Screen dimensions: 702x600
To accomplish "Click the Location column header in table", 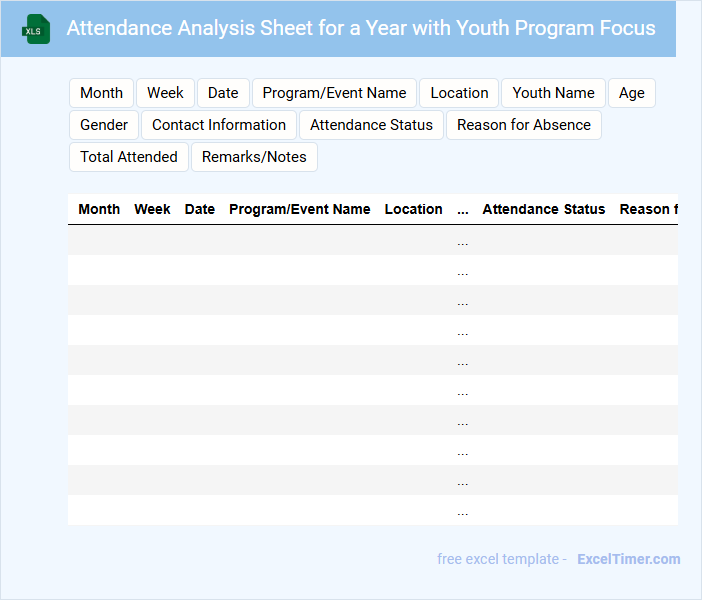I will [413, 209].
